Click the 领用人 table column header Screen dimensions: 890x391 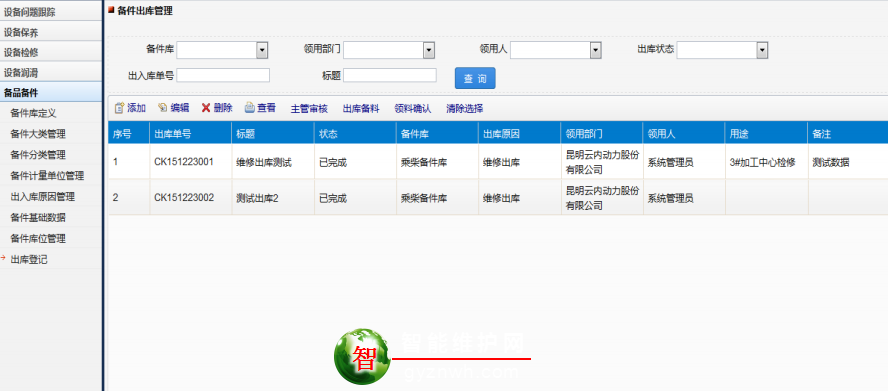point(684,134)
